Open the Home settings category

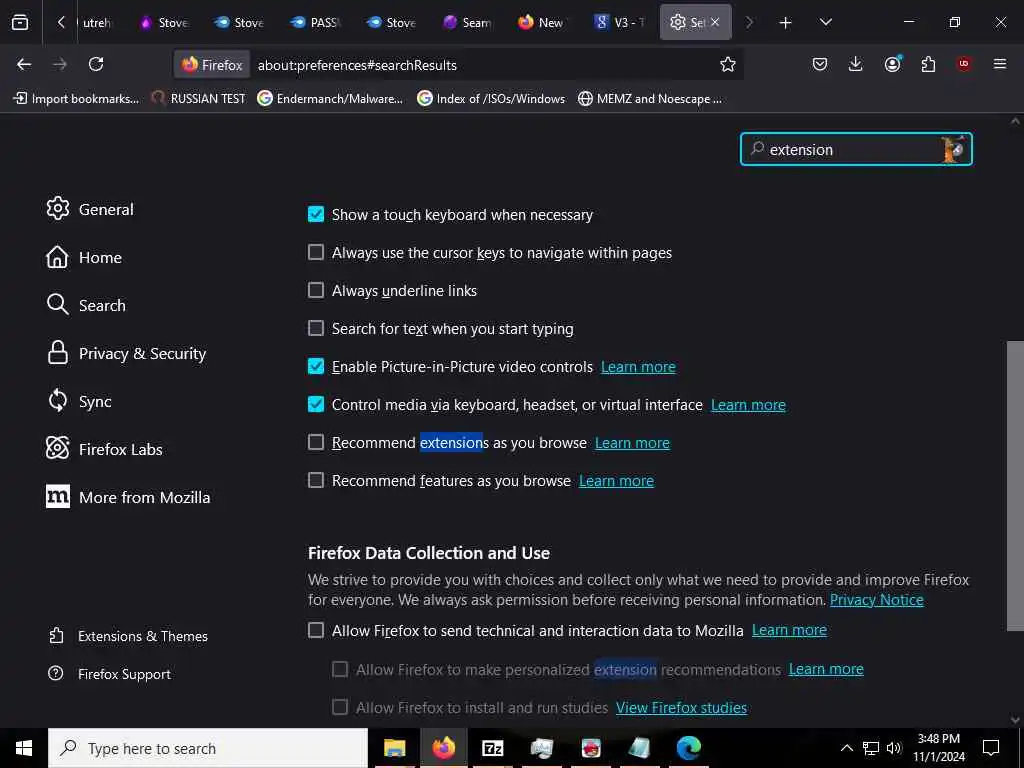click(x=84, y=257)
